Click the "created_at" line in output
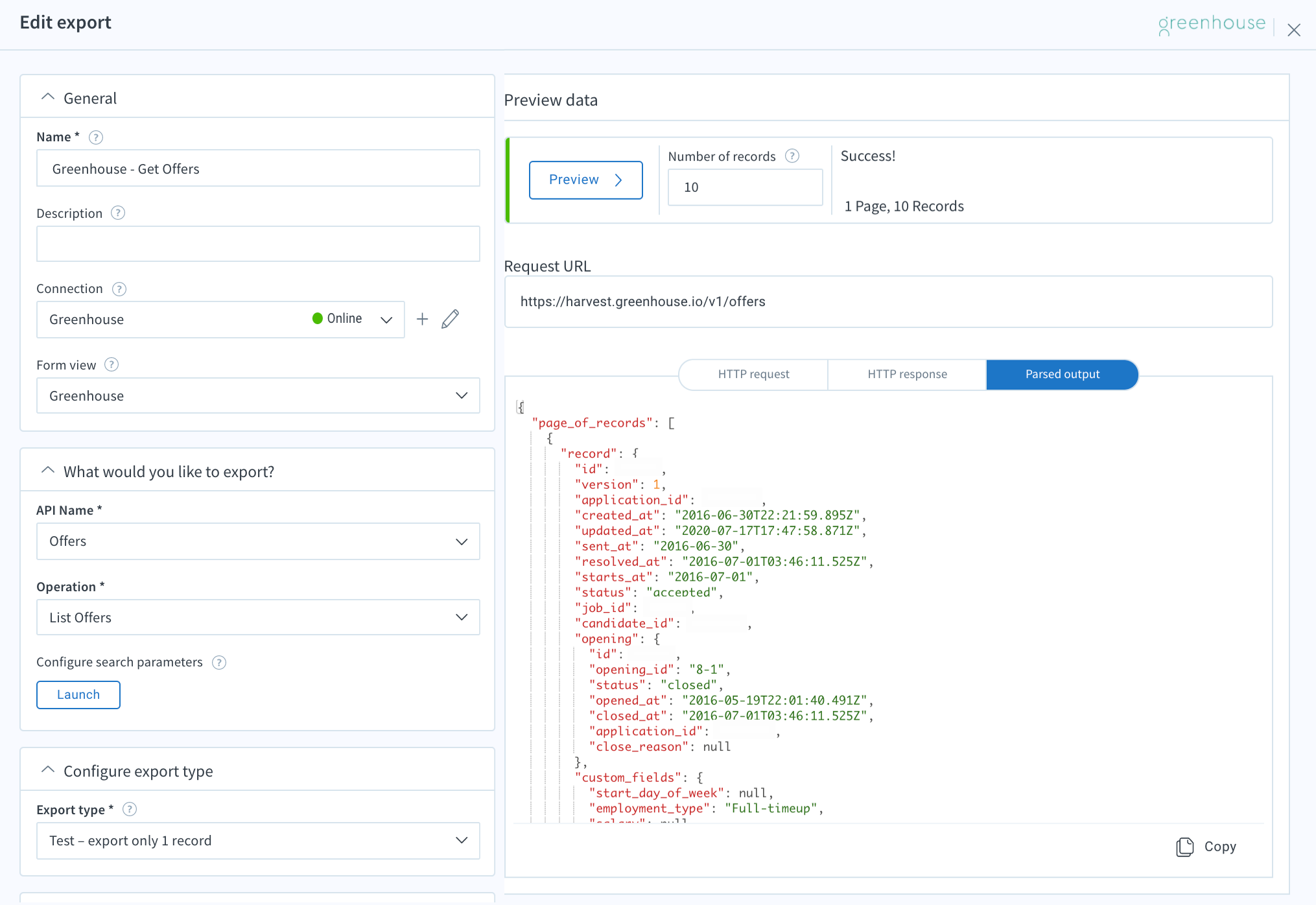Viewport: 1316px width, 905px height. pyautogui.click(x=720, y=515)
